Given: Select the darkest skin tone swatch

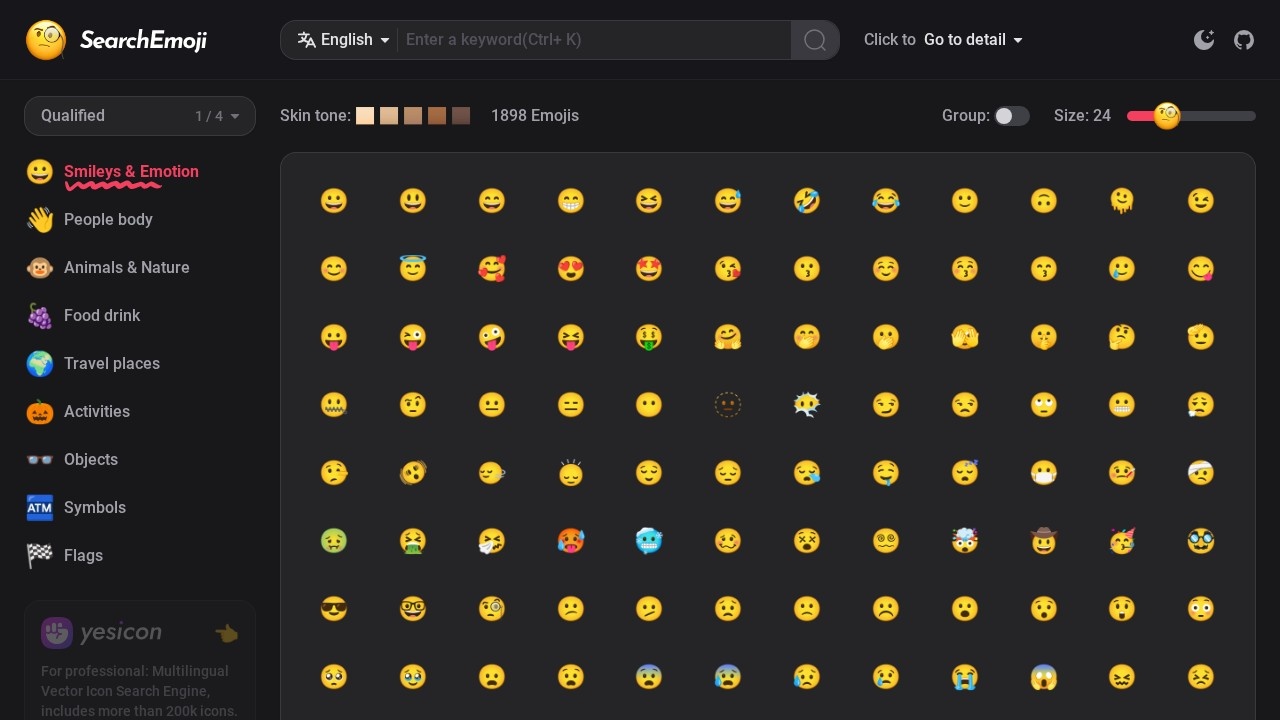Looking at the screenshot, I should click(461, 115).
